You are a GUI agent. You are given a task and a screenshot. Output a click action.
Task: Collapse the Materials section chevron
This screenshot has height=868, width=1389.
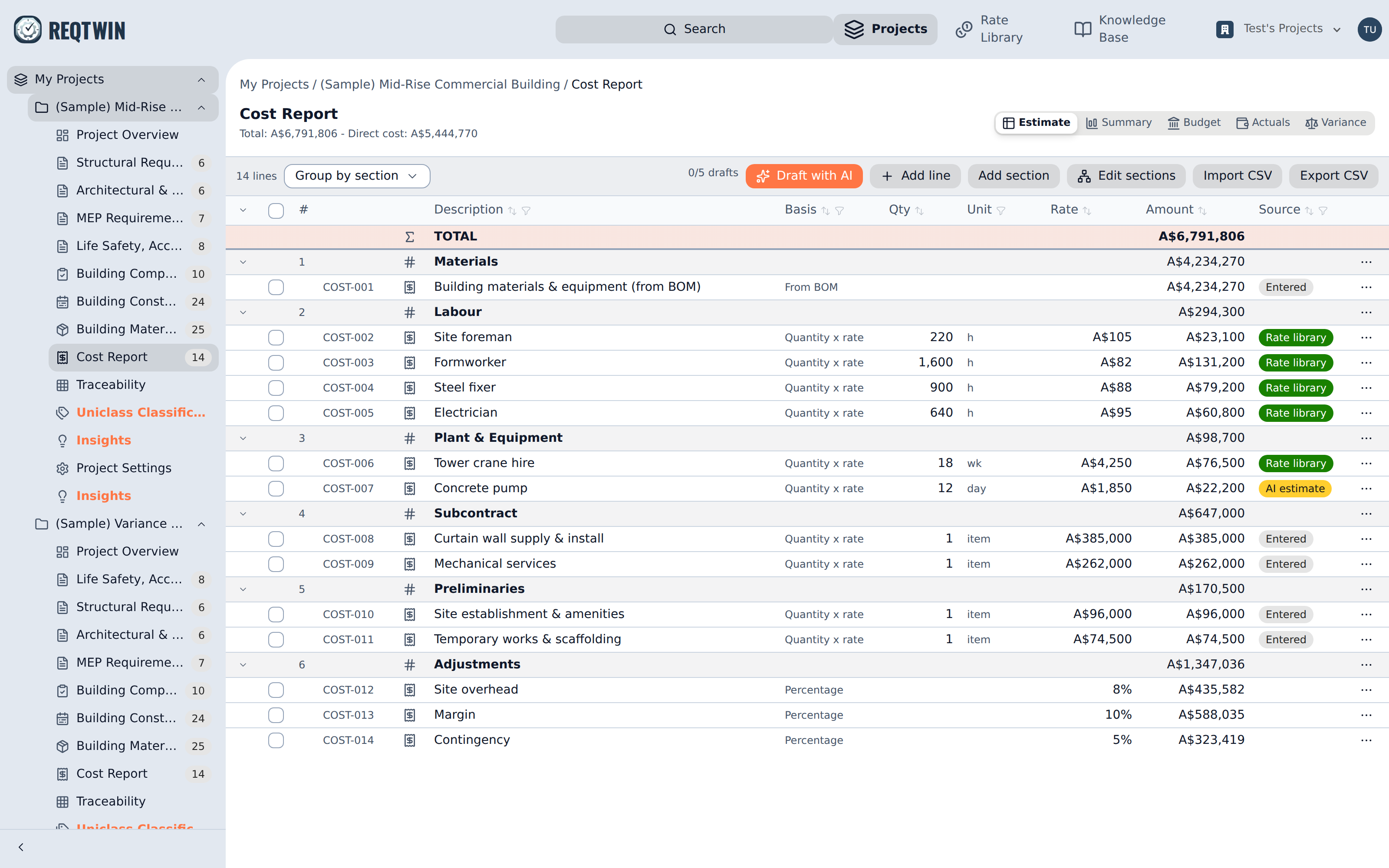(243, 262)
